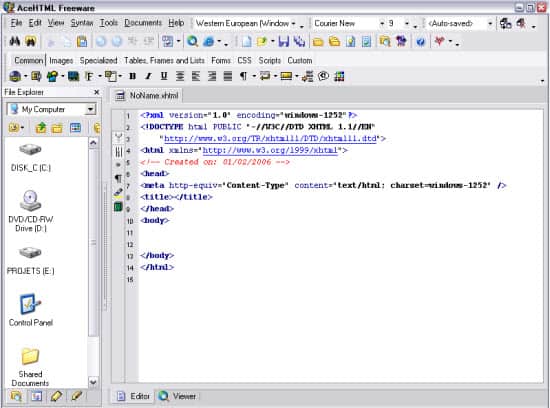The width and height of the screenshot is (550, 408).
Task: Switch to the CSS tag tab
Action: [x=244, y=60]
